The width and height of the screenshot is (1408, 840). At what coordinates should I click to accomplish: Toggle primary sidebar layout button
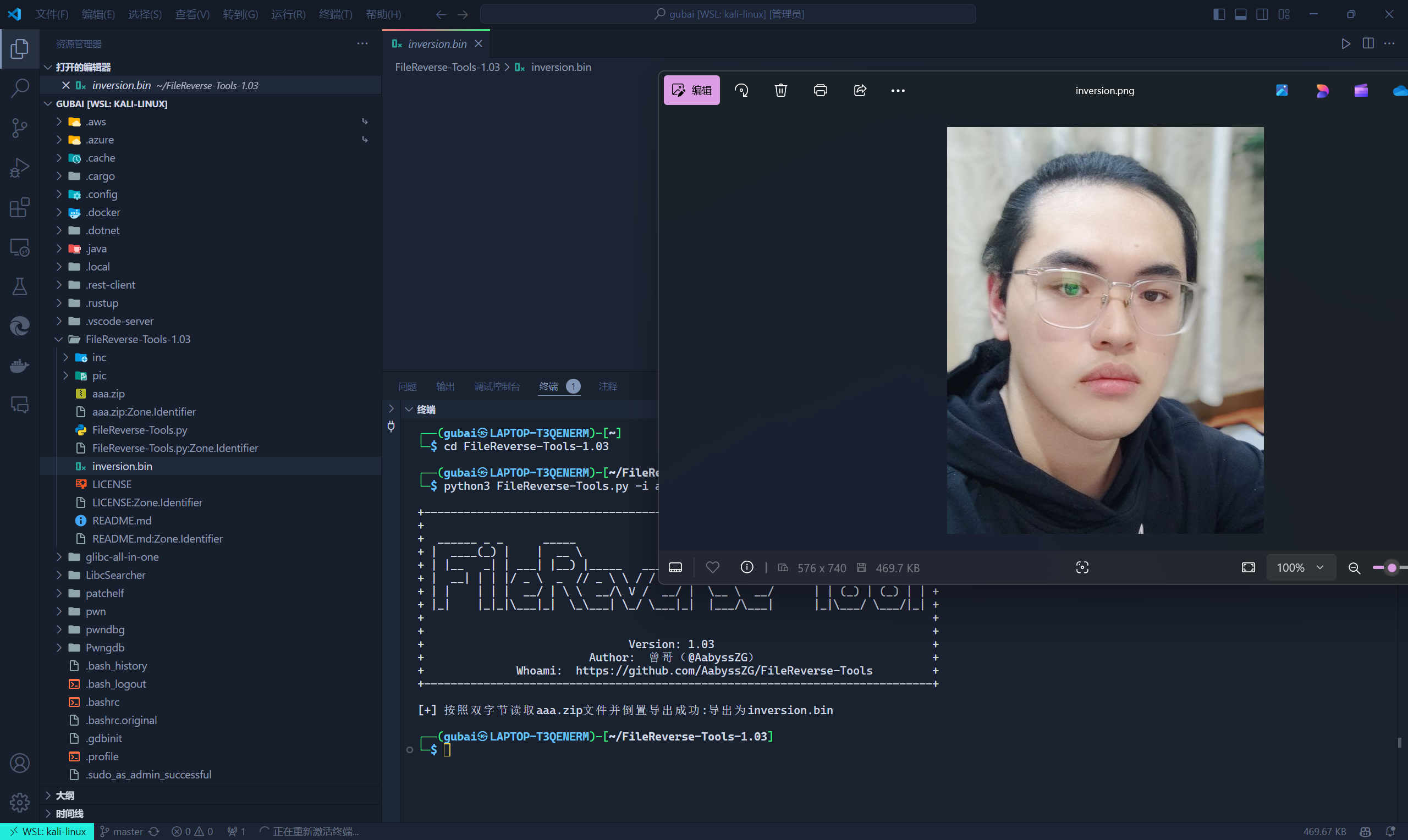click(x=1219, y=14)
